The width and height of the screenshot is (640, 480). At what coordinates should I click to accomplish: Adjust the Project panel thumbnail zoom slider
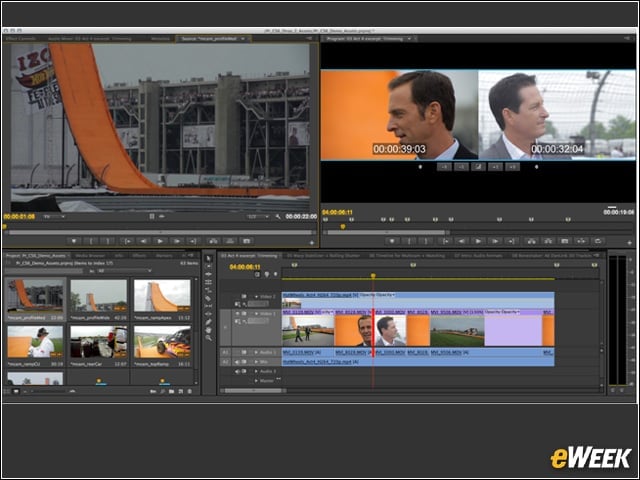(x=49, y=391)
